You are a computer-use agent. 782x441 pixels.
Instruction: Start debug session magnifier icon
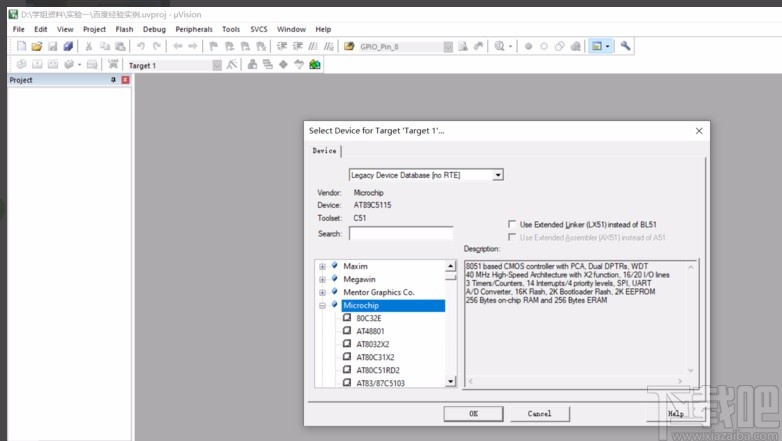(499, 46)
